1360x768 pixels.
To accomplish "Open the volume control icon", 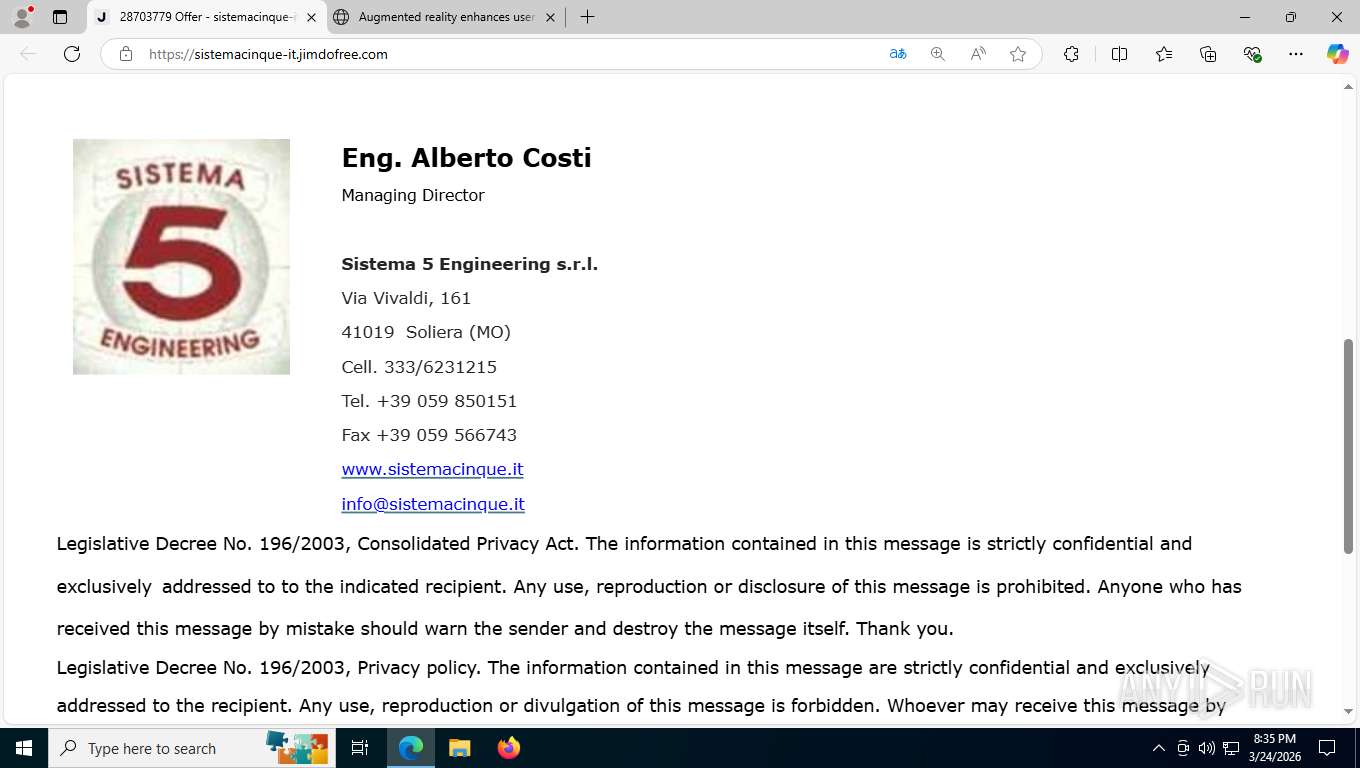I will click(1206, 748).
